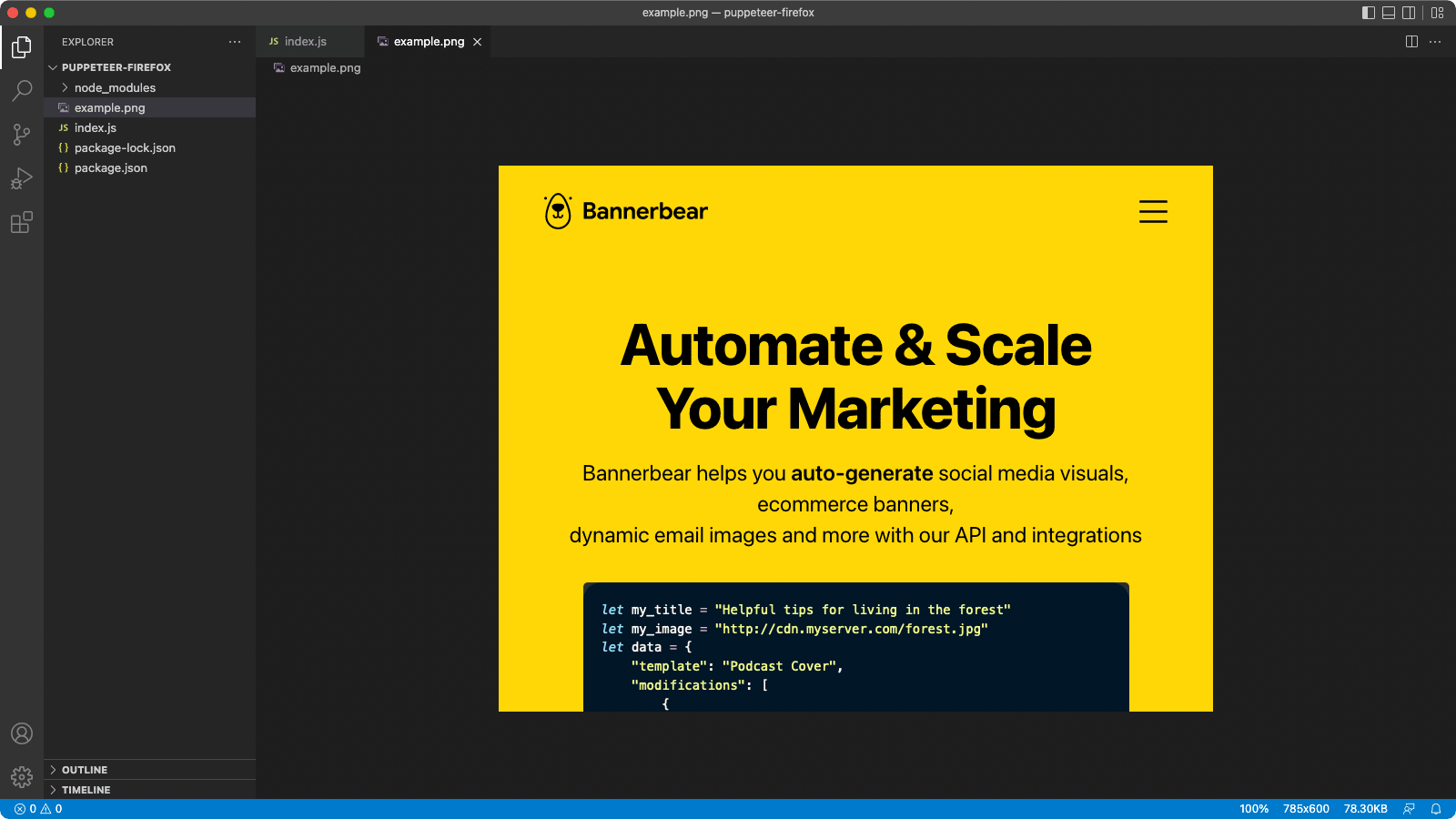Open the Accounts menu icon

pyautogui.click(x=22, y=733)
